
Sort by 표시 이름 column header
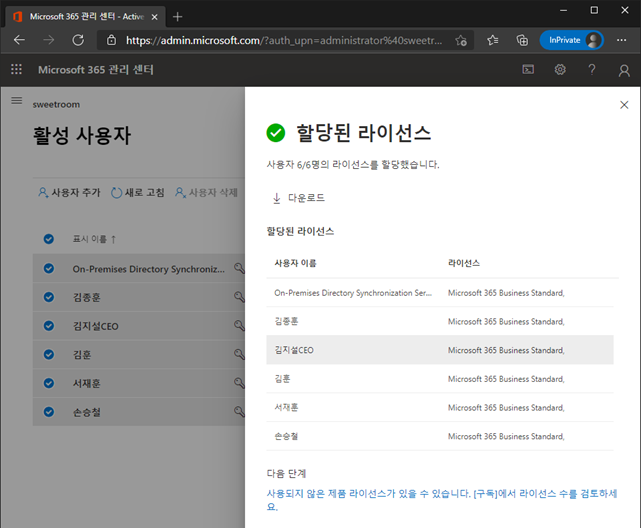(x=94, y=239)
